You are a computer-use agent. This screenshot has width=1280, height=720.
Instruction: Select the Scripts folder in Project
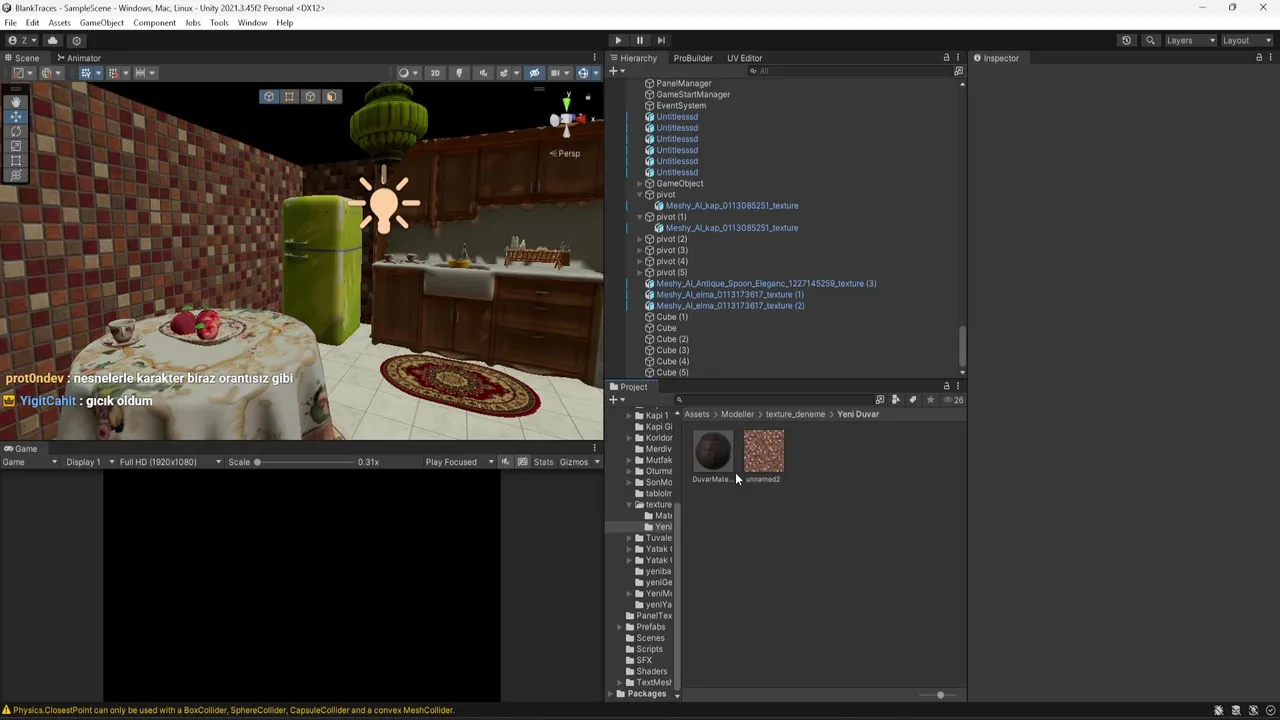pyautogui.click(x=649, y=649)
